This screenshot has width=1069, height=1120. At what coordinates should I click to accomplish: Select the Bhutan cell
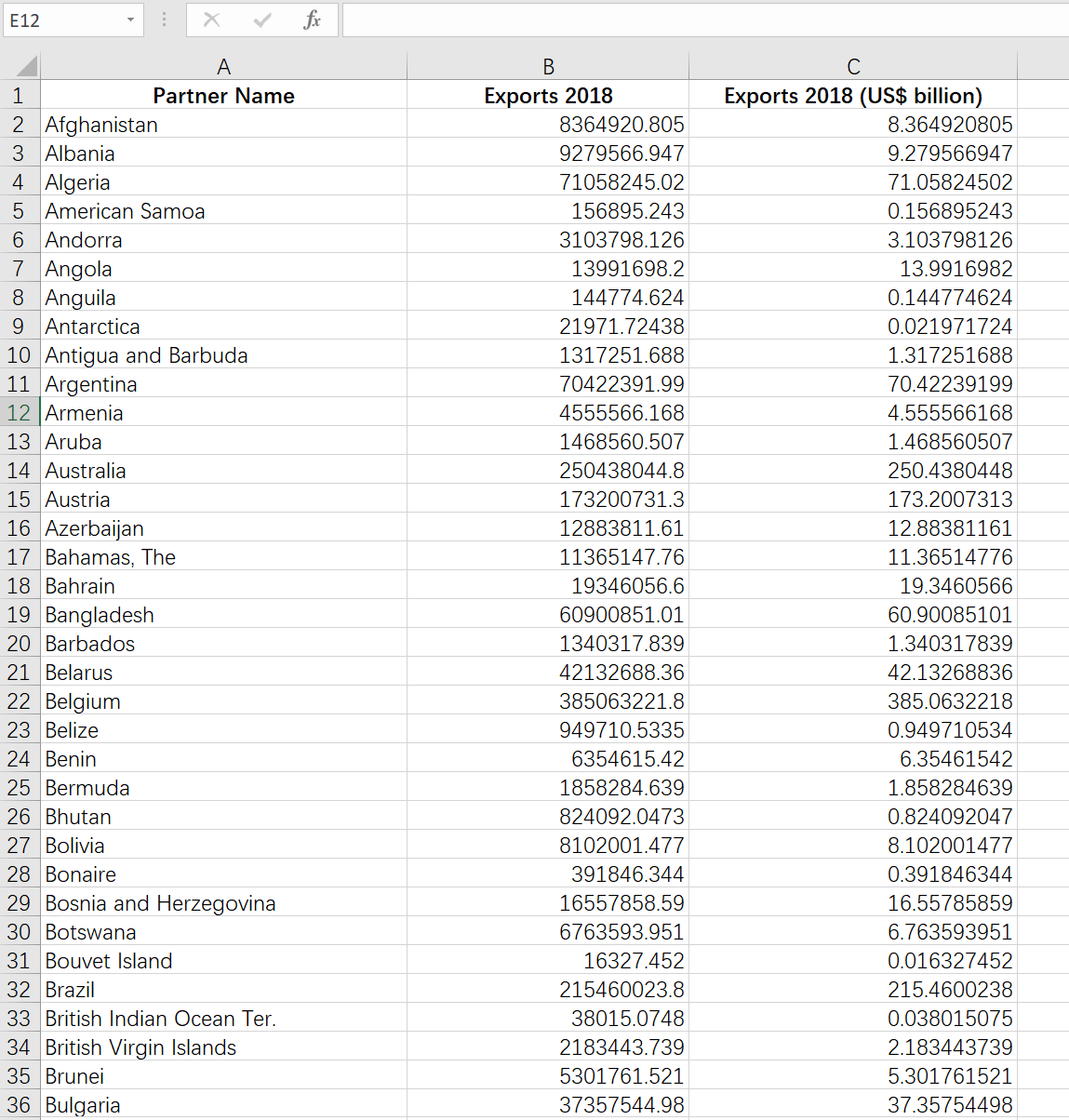223,816
